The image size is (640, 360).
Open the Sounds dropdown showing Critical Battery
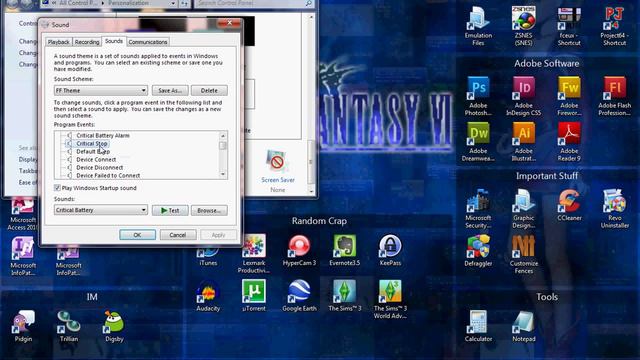(x=100, y=210)
